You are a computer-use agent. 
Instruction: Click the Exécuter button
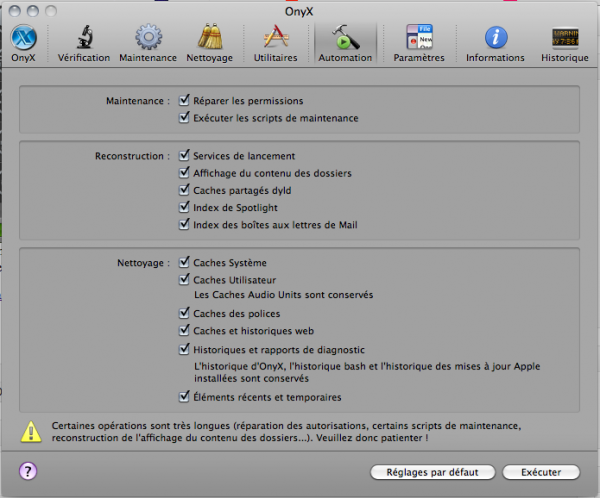point(541,472)
